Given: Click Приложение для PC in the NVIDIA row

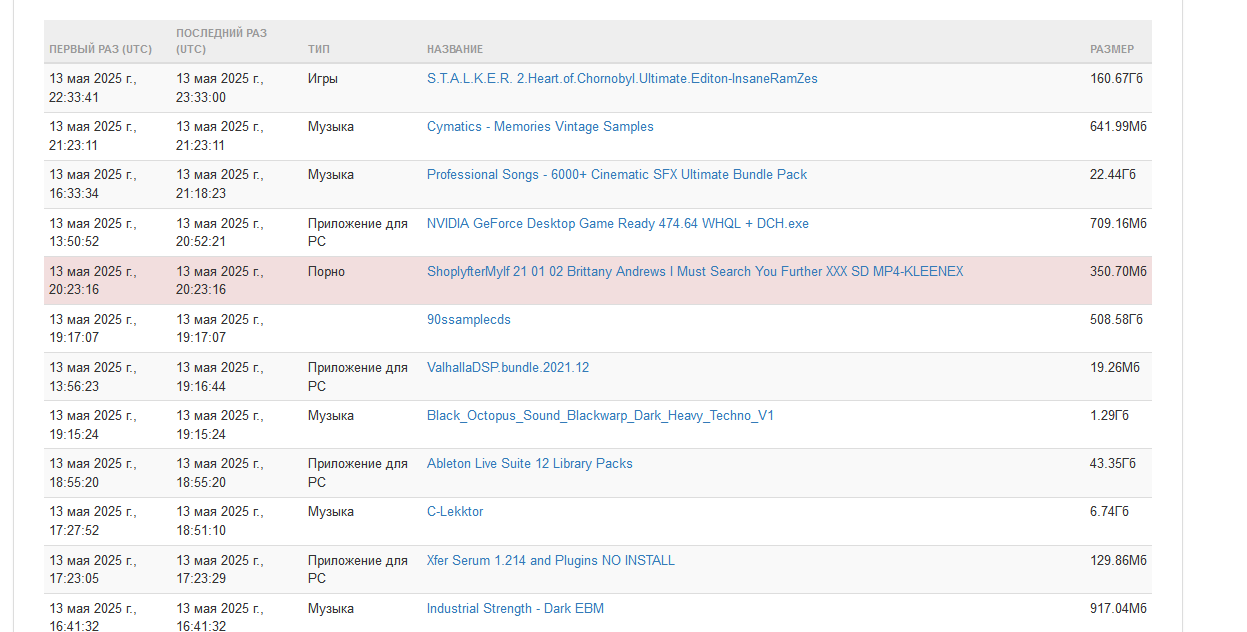Looking at the screenshot, I should (x=358, y=233).
